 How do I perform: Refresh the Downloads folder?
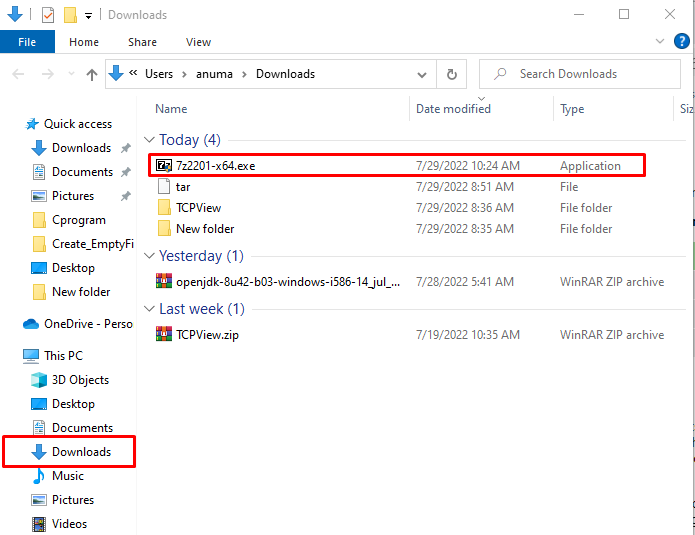(452, 74)
